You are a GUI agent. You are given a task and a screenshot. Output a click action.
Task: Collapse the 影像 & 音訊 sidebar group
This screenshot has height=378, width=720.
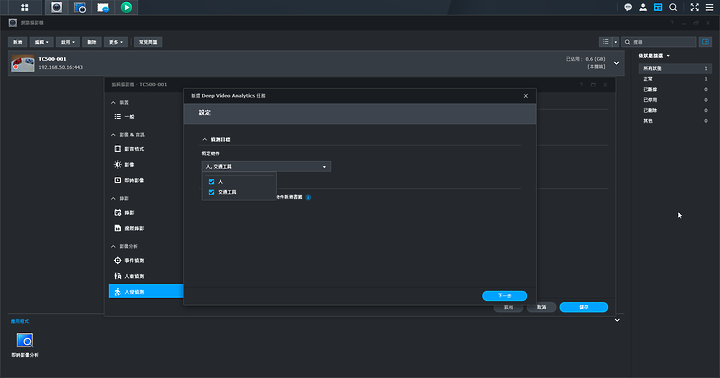pyautogui.click(x=113, y=135)
